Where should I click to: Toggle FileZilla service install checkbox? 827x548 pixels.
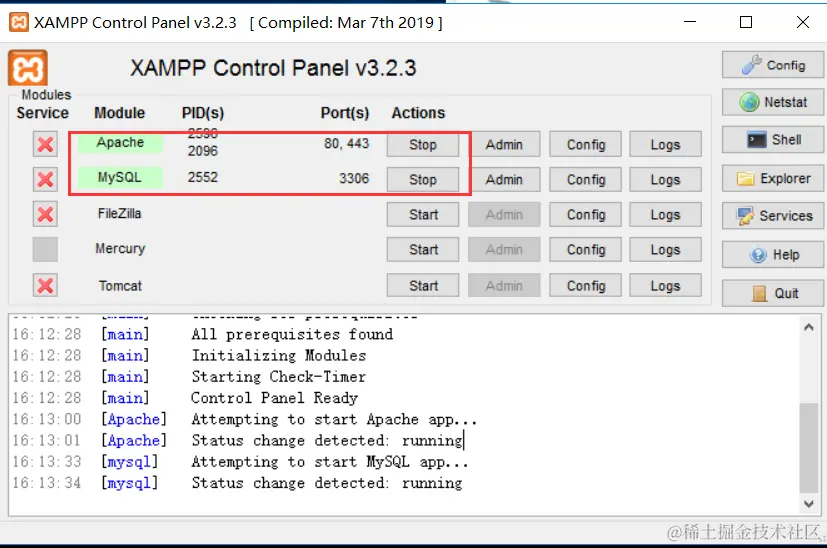tap(45, 214)
